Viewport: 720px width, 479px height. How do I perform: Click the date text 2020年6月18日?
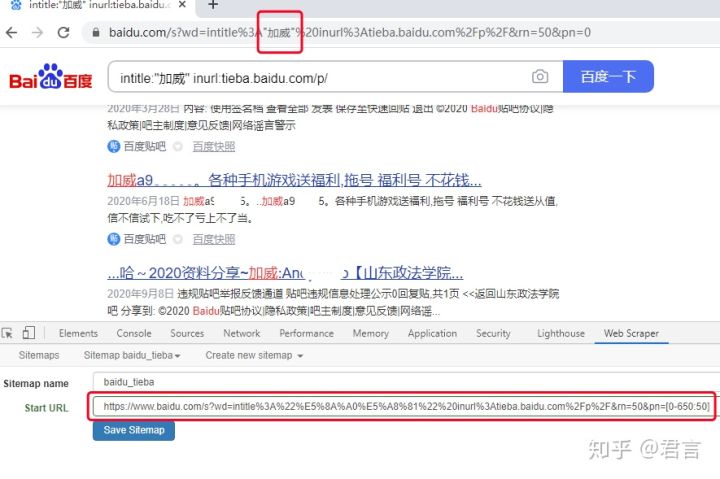[x=143, y=201]
